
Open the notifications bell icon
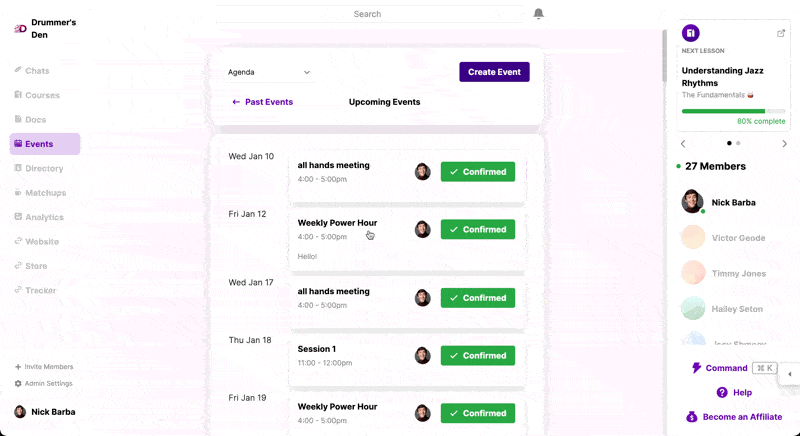pyautogui.click(x=538, y=13)
